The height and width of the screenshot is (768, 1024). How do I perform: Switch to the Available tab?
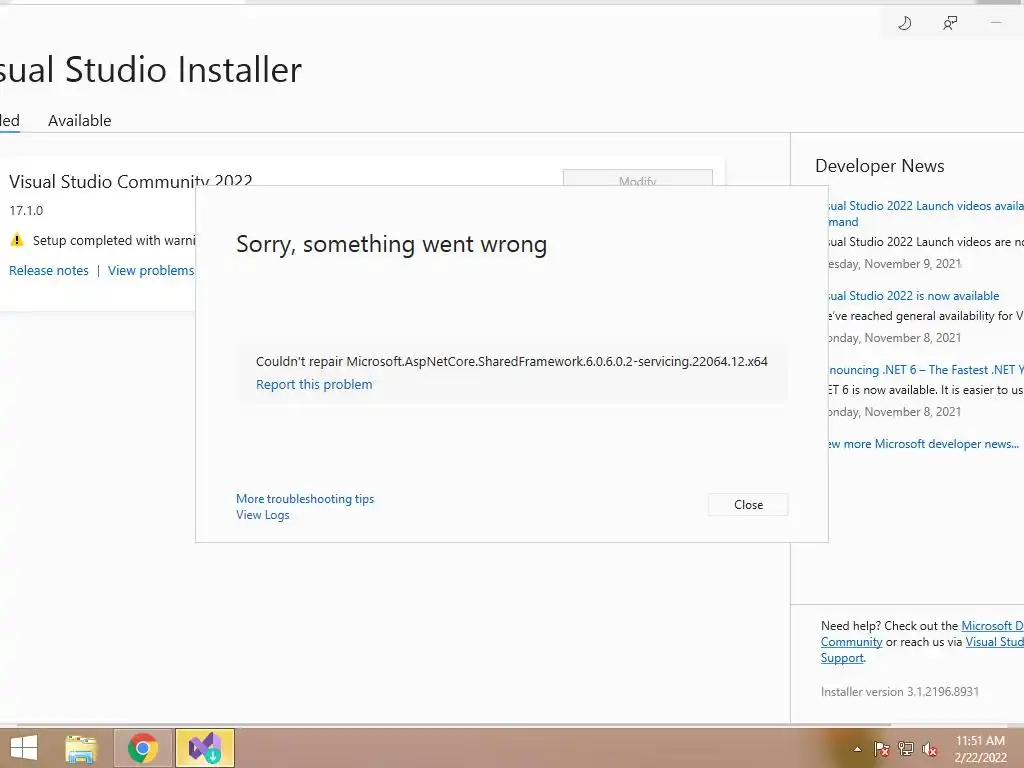80,121
